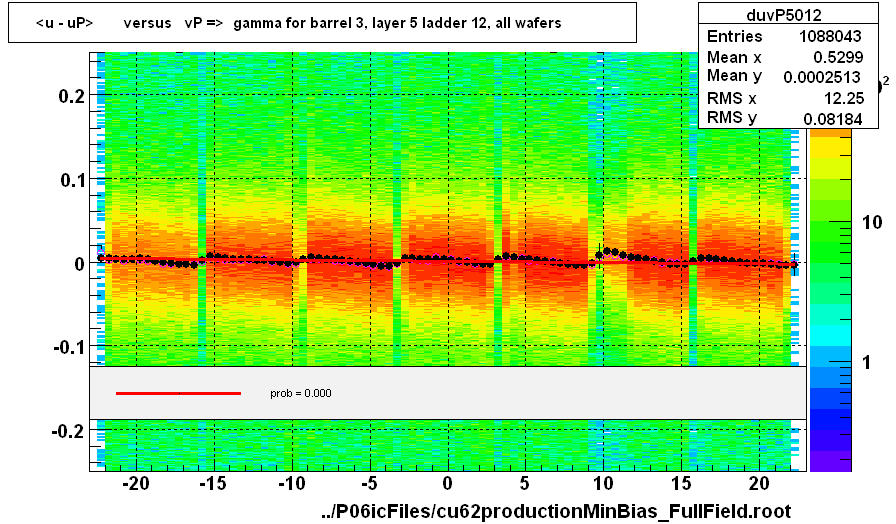
Task: Click the y-axis label '-0.2'
Action: 69,431
